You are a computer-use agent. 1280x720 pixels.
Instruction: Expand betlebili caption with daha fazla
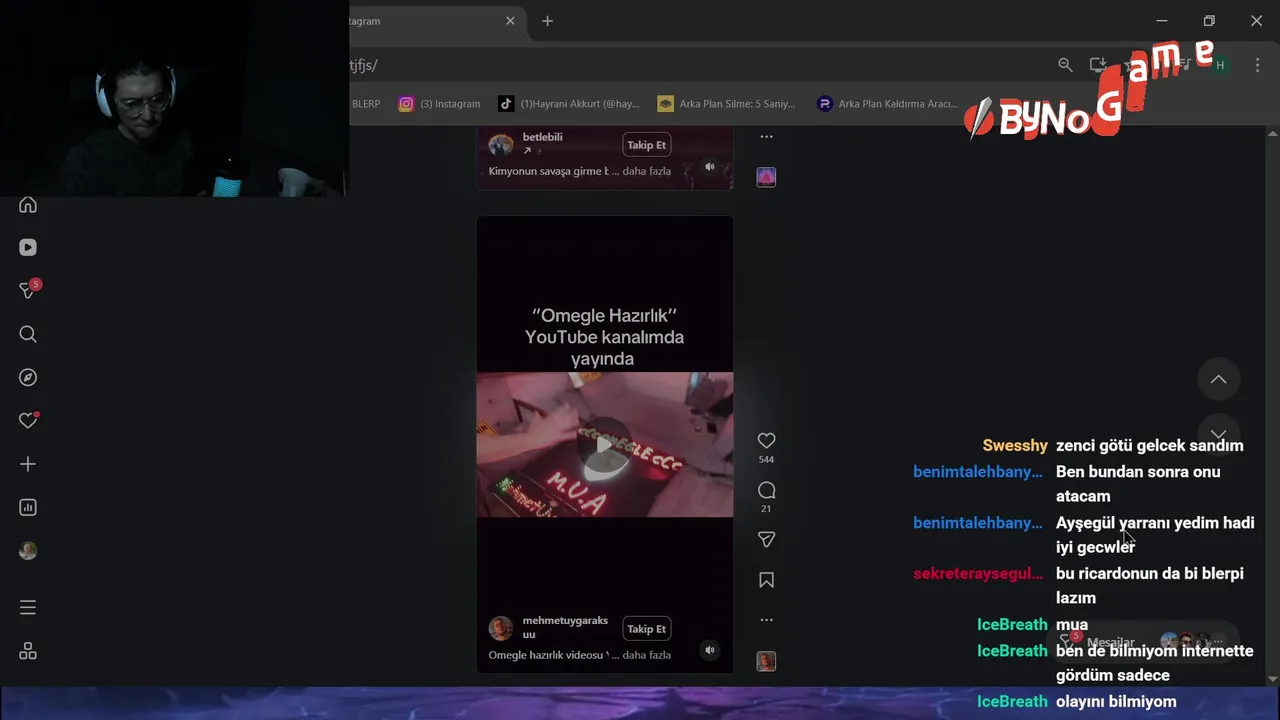(x=646, y=171)
